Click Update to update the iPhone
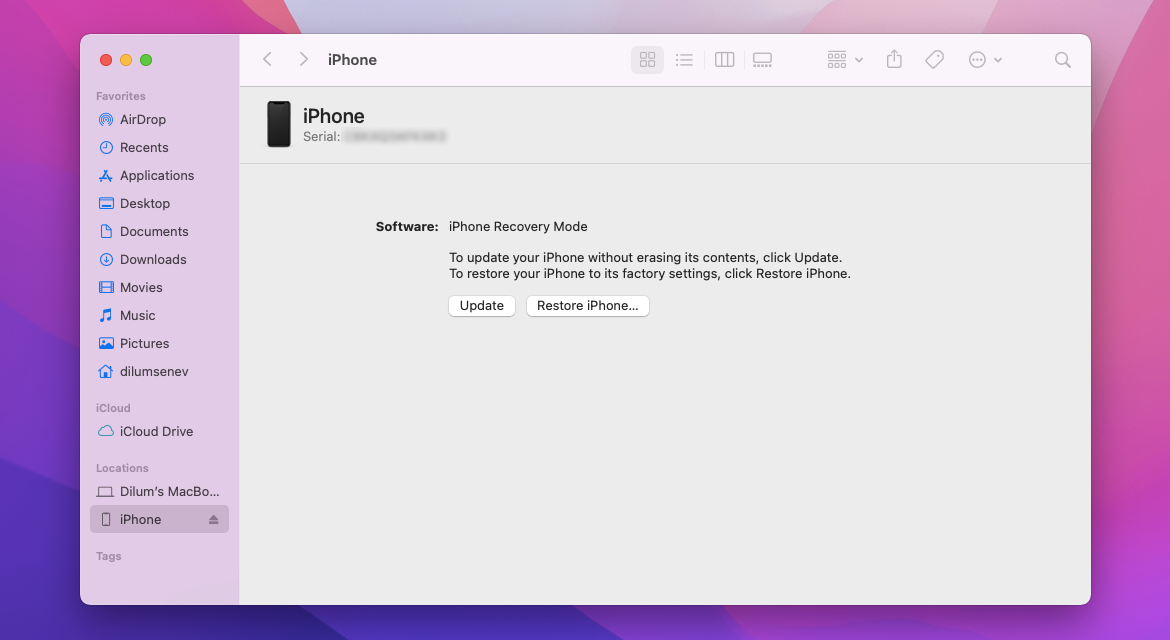Screen dimensions: 1170x640 481,305
